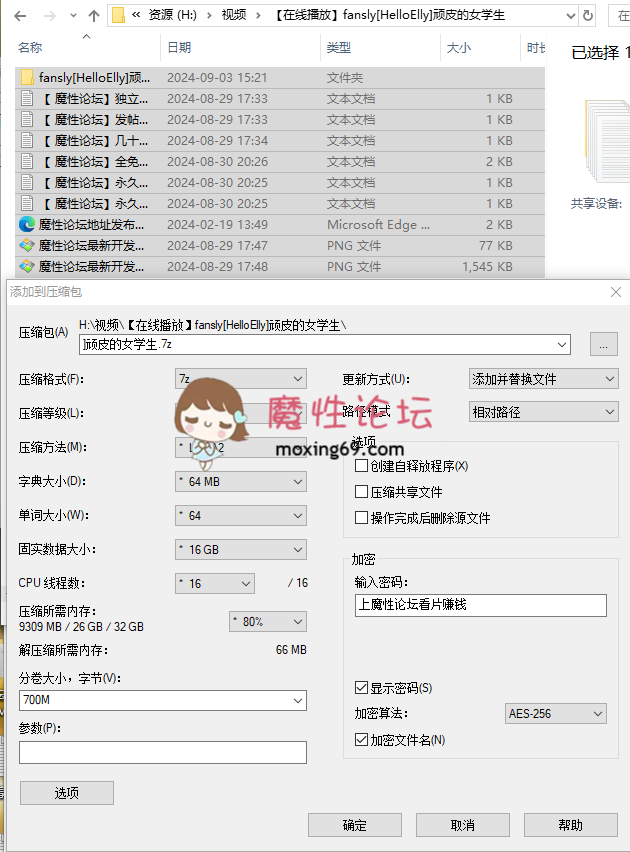This screenshot has height=852, width=630.
Task: Click the options button at bottom left
Action: (x=67, y=793)
